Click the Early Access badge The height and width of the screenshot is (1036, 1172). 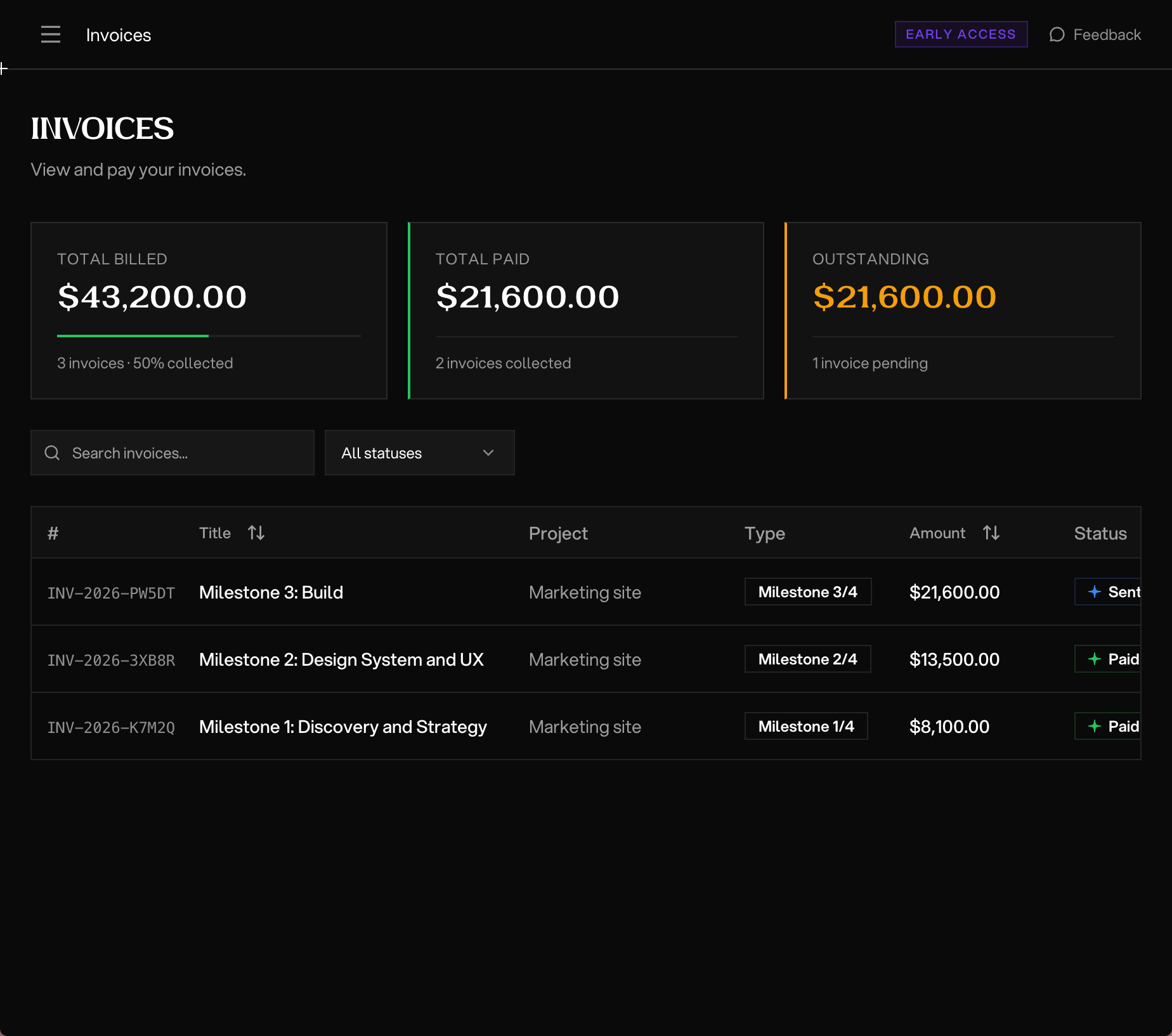pyautogui.click(x=961, y=34)
